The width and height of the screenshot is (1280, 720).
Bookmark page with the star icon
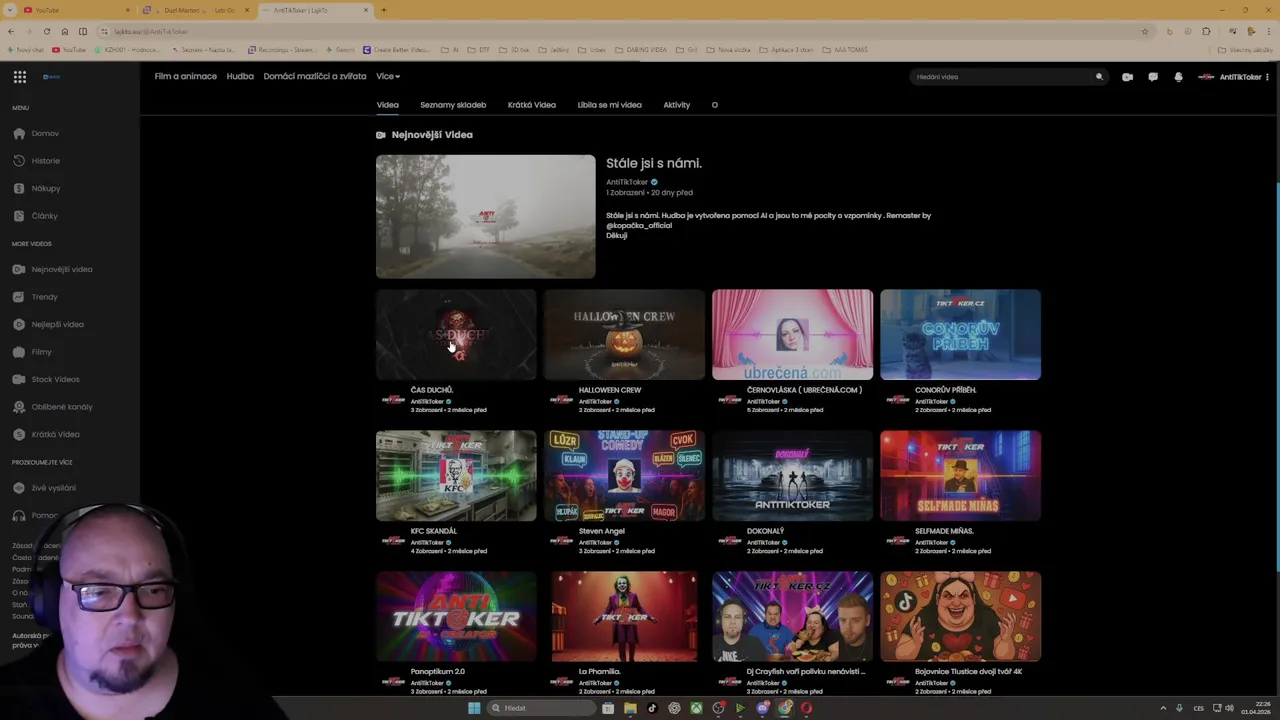(x=1145, y=31)
